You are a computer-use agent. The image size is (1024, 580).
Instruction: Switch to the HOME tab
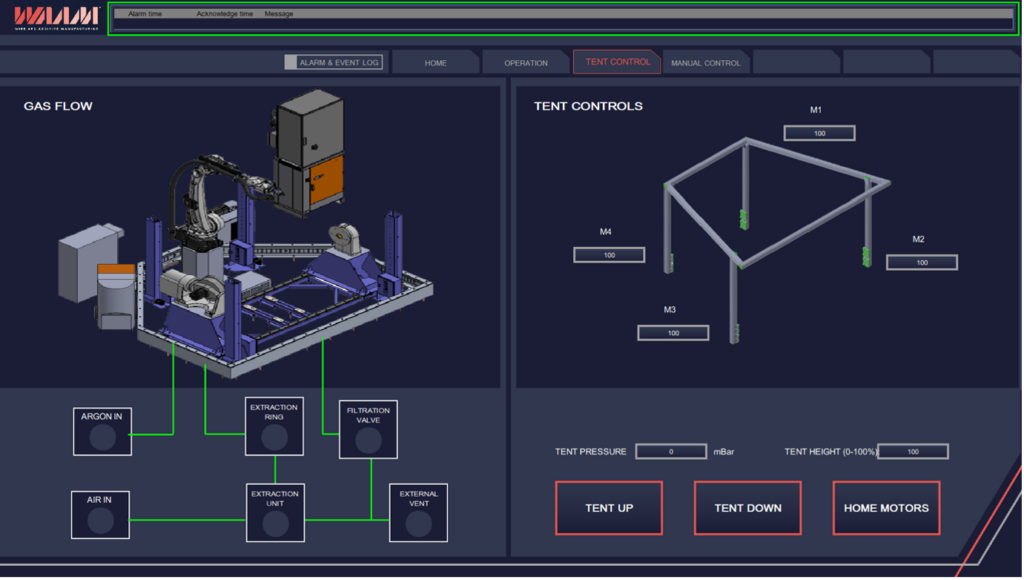[x=436, y=62]
